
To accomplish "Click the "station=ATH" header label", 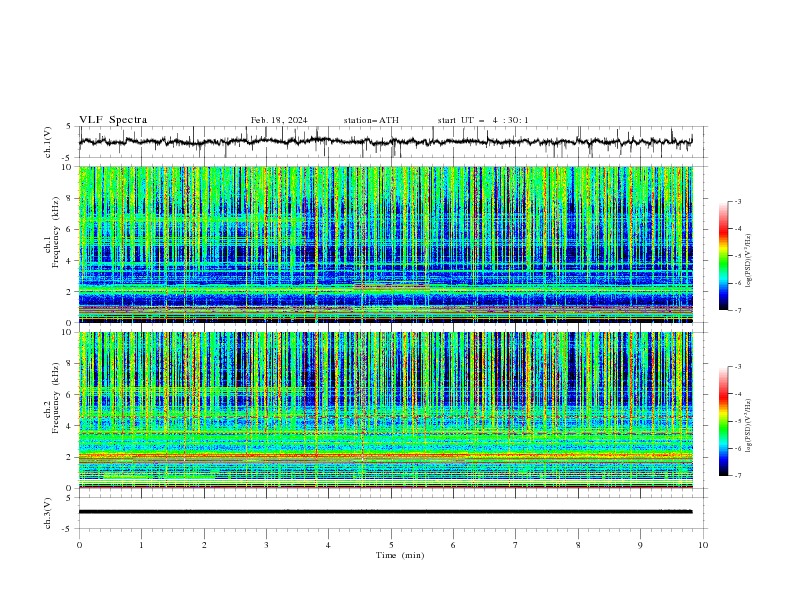I will pos(371,120).
